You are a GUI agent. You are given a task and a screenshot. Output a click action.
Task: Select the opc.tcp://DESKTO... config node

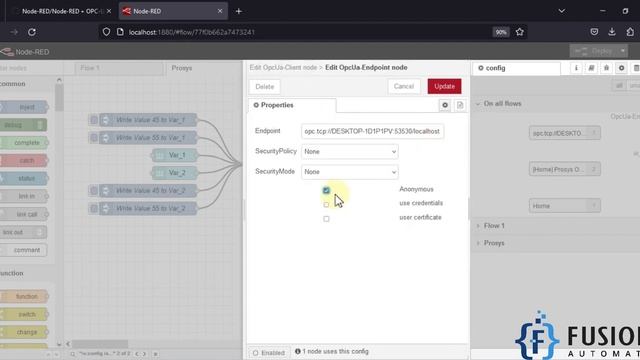point(564,133)
